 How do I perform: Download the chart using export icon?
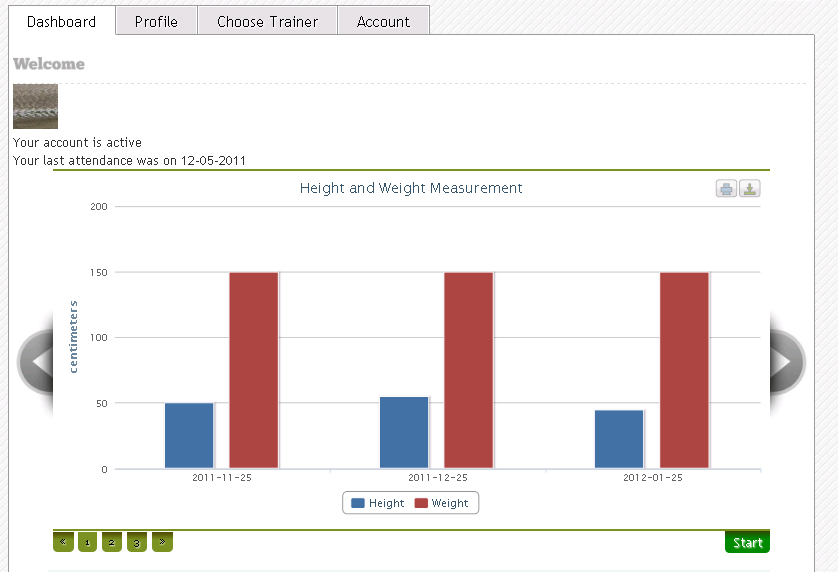pos(750,189)
